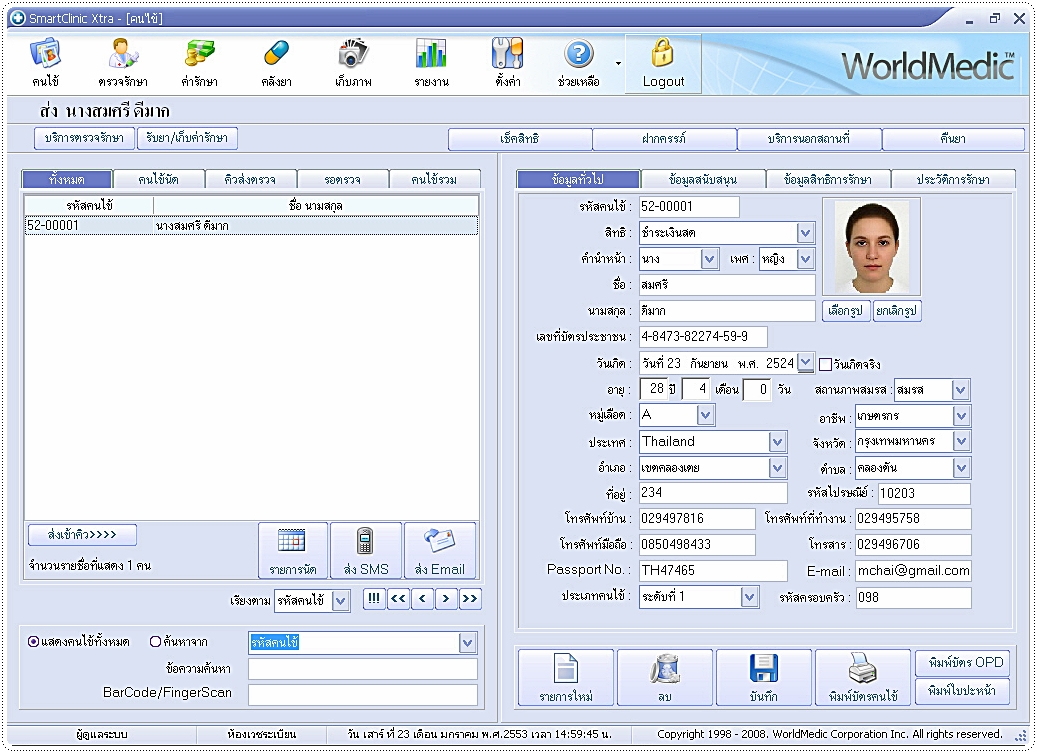Select the ค้นหาจาก radio button
The width and height of the screenshot is (1037, 753).
(155, 641)
